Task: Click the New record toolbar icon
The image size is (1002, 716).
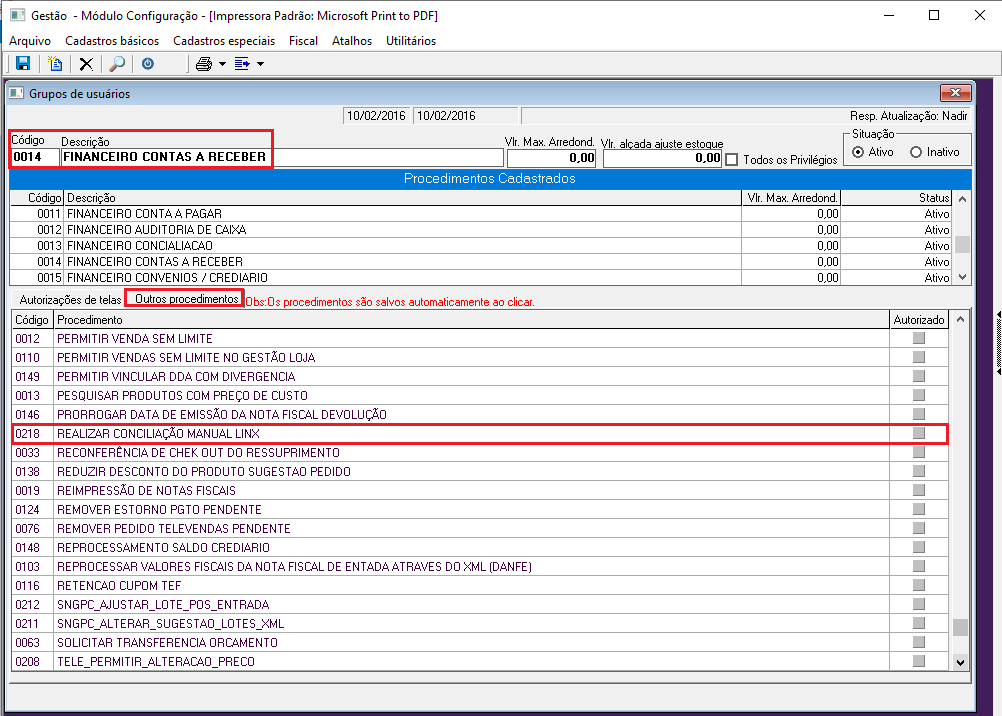Action: (56, 64)
